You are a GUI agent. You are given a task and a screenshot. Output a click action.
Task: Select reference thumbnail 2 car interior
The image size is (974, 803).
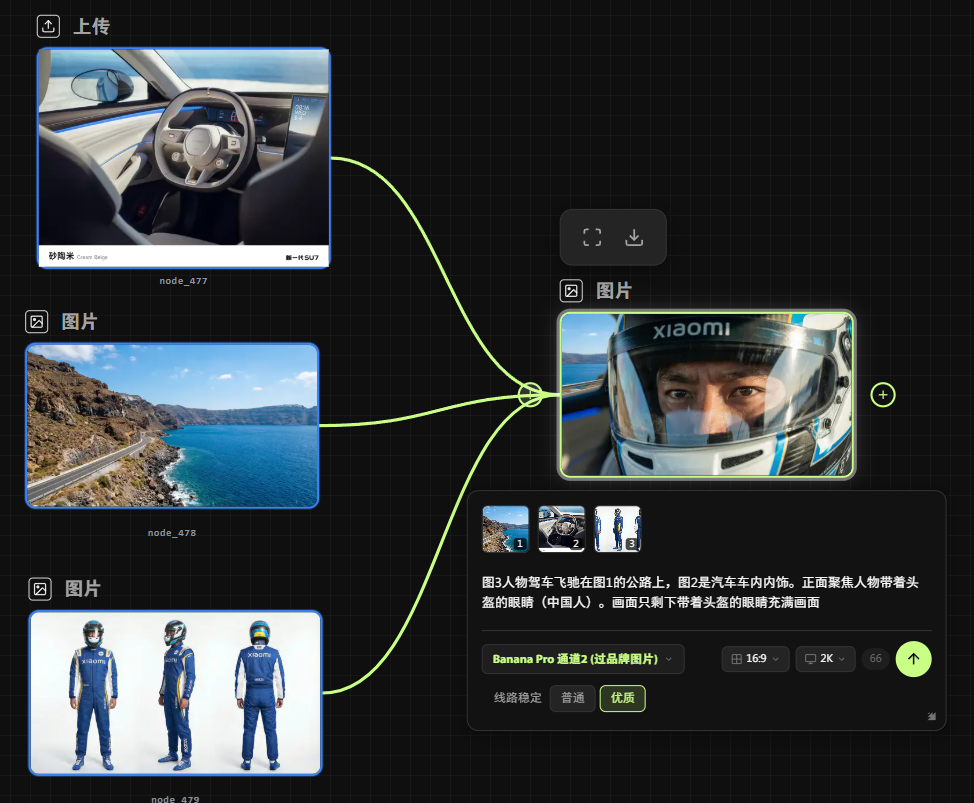point(561,528)
